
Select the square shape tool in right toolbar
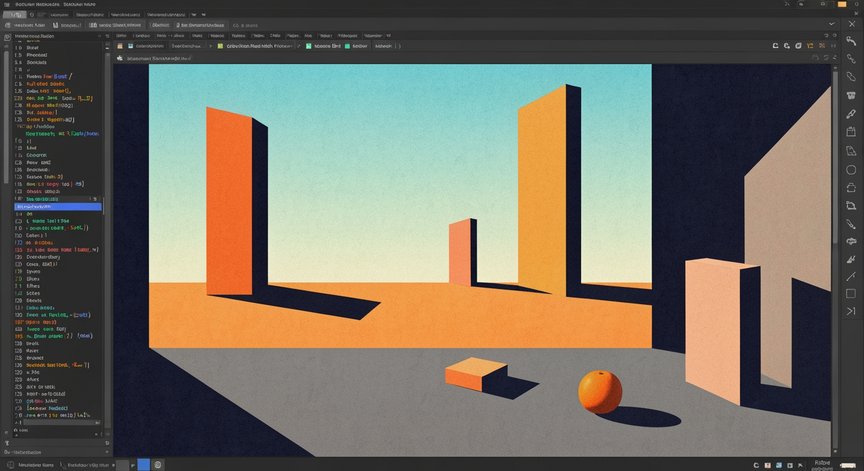pos(851,294)
